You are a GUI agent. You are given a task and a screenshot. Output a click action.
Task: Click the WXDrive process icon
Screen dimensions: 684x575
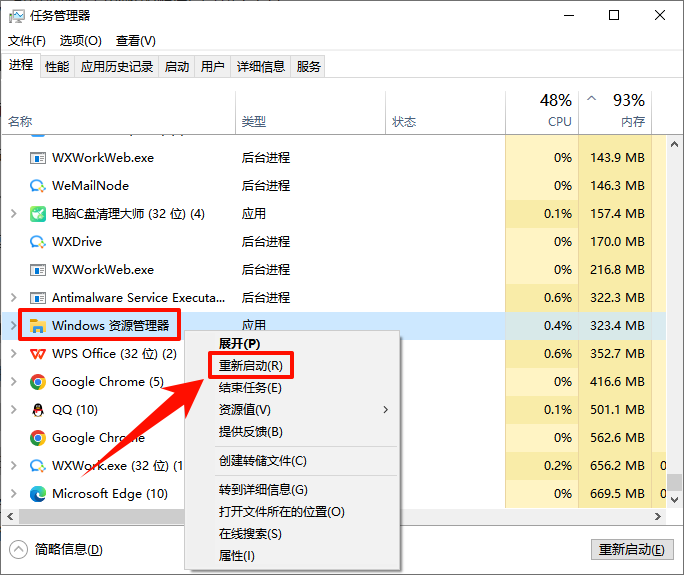[x=38, y=242]
